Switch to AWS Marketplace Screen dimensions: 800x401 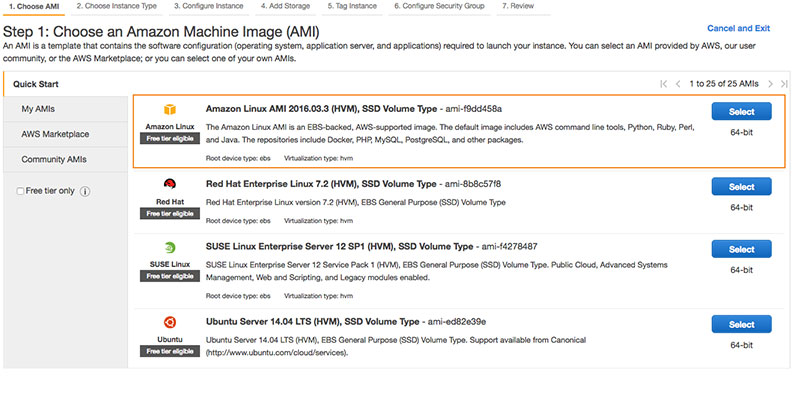pyautogui.click(x=55, y=134)
